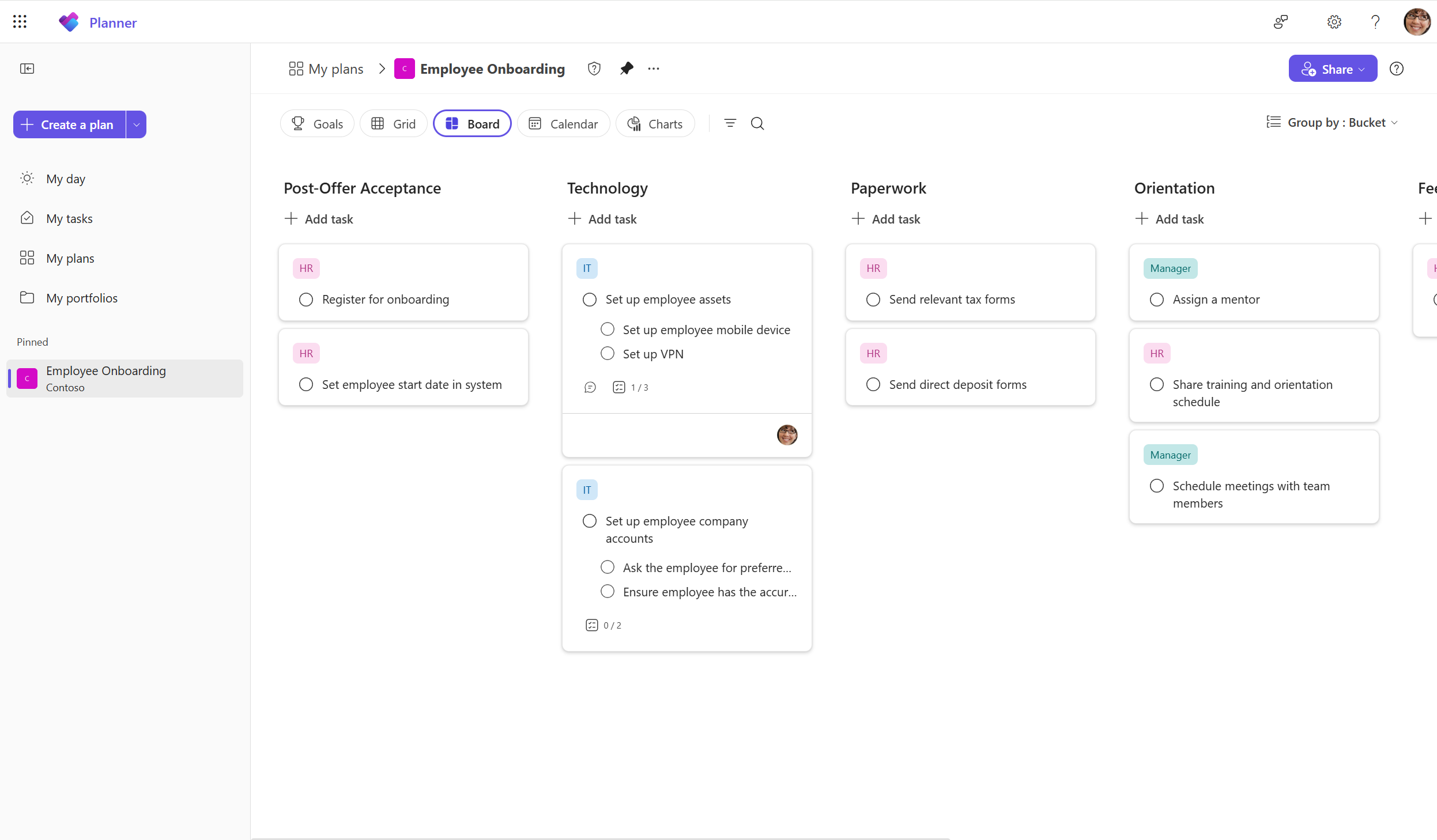Open comments on Set up employee assets card

coord(590,387)
